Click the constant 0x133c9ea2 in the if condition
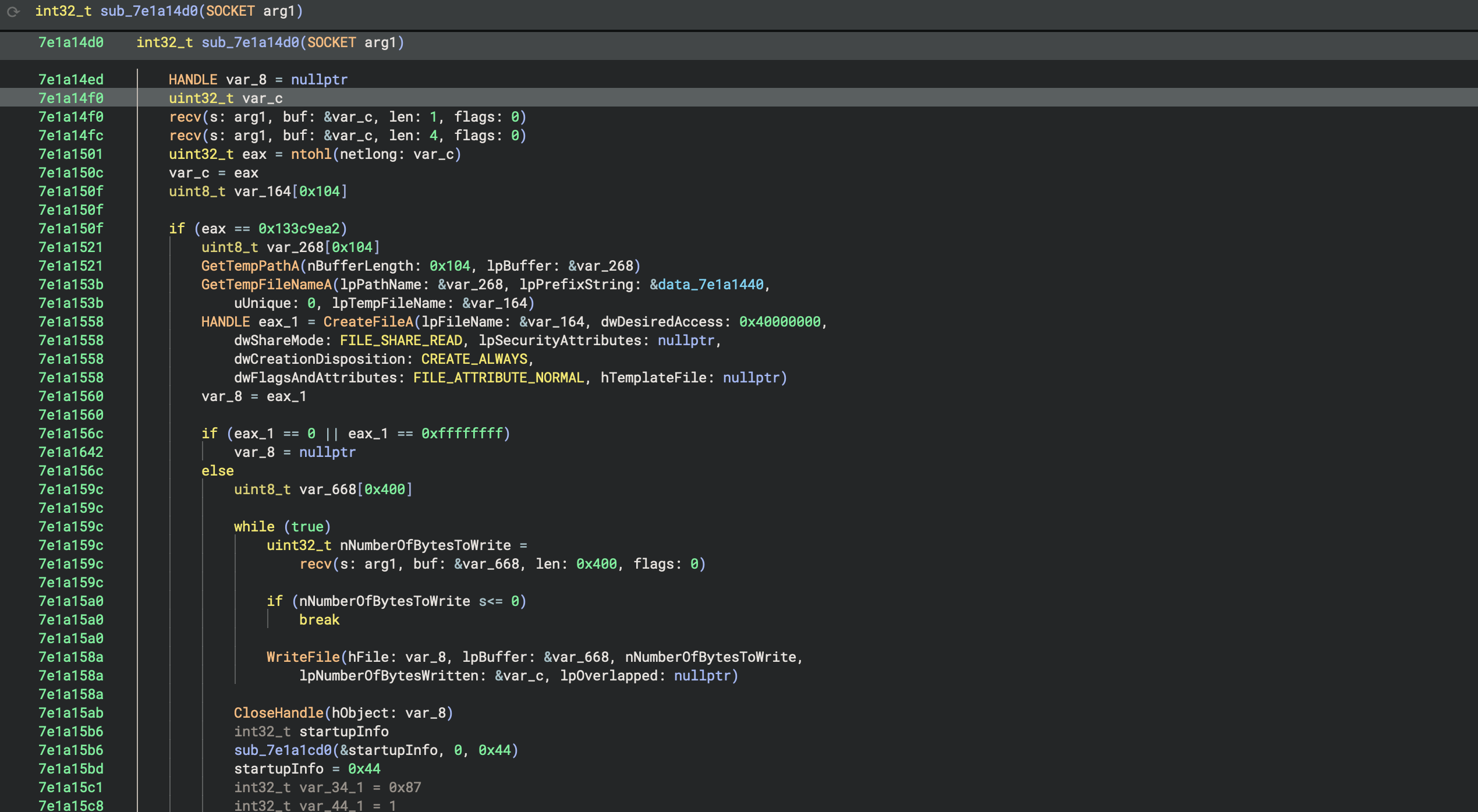Viewport: 1478px width, 812px height. point(299,229)
